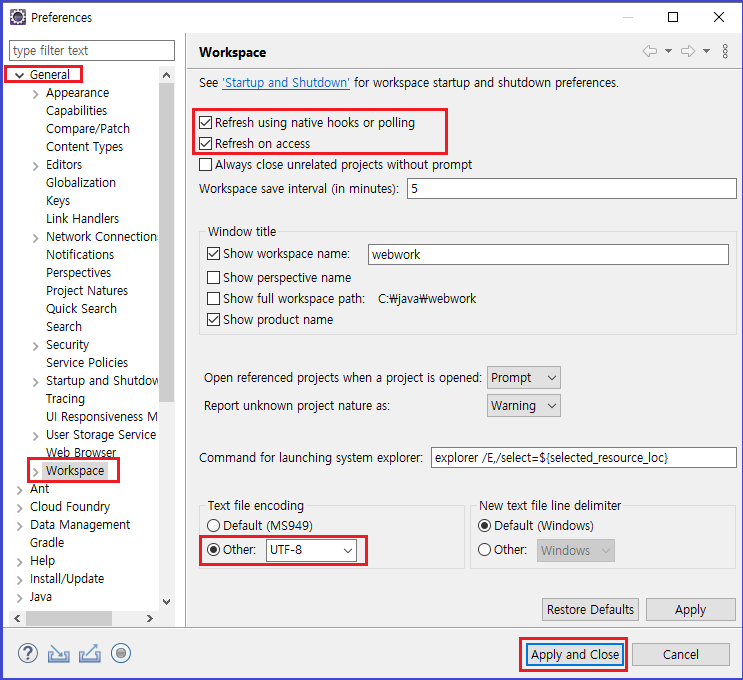Expand the Java tree node
This screenshot has height=680, width=743.
(19, 598)
